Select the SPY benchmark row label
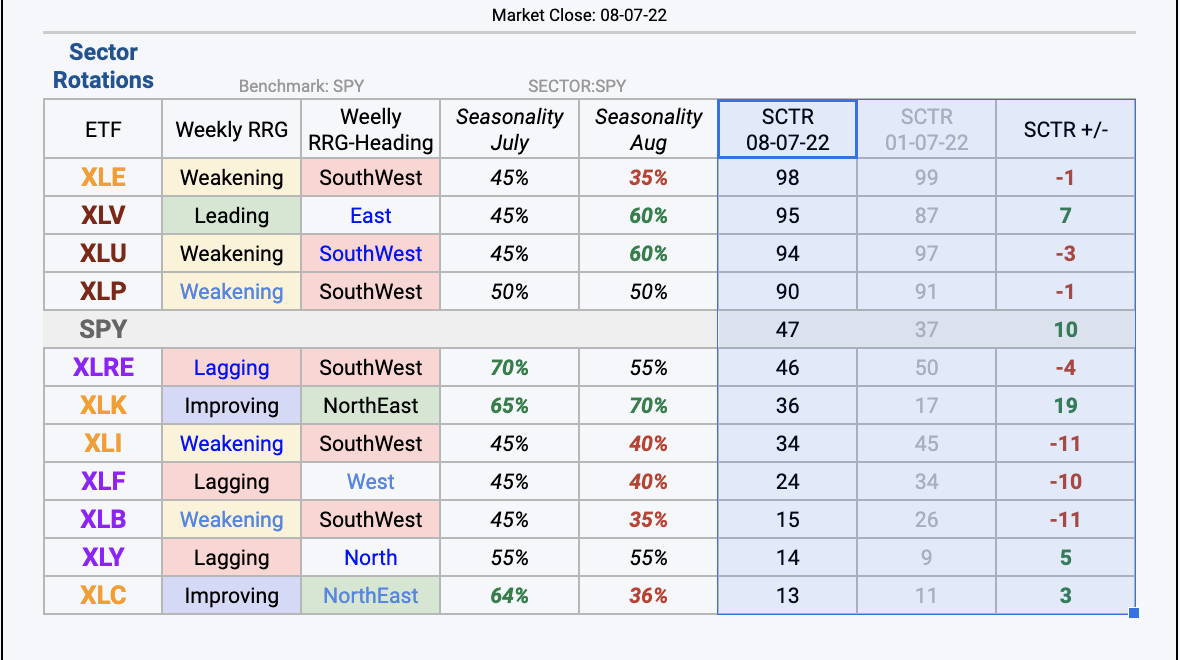 (x=103, y=330)
